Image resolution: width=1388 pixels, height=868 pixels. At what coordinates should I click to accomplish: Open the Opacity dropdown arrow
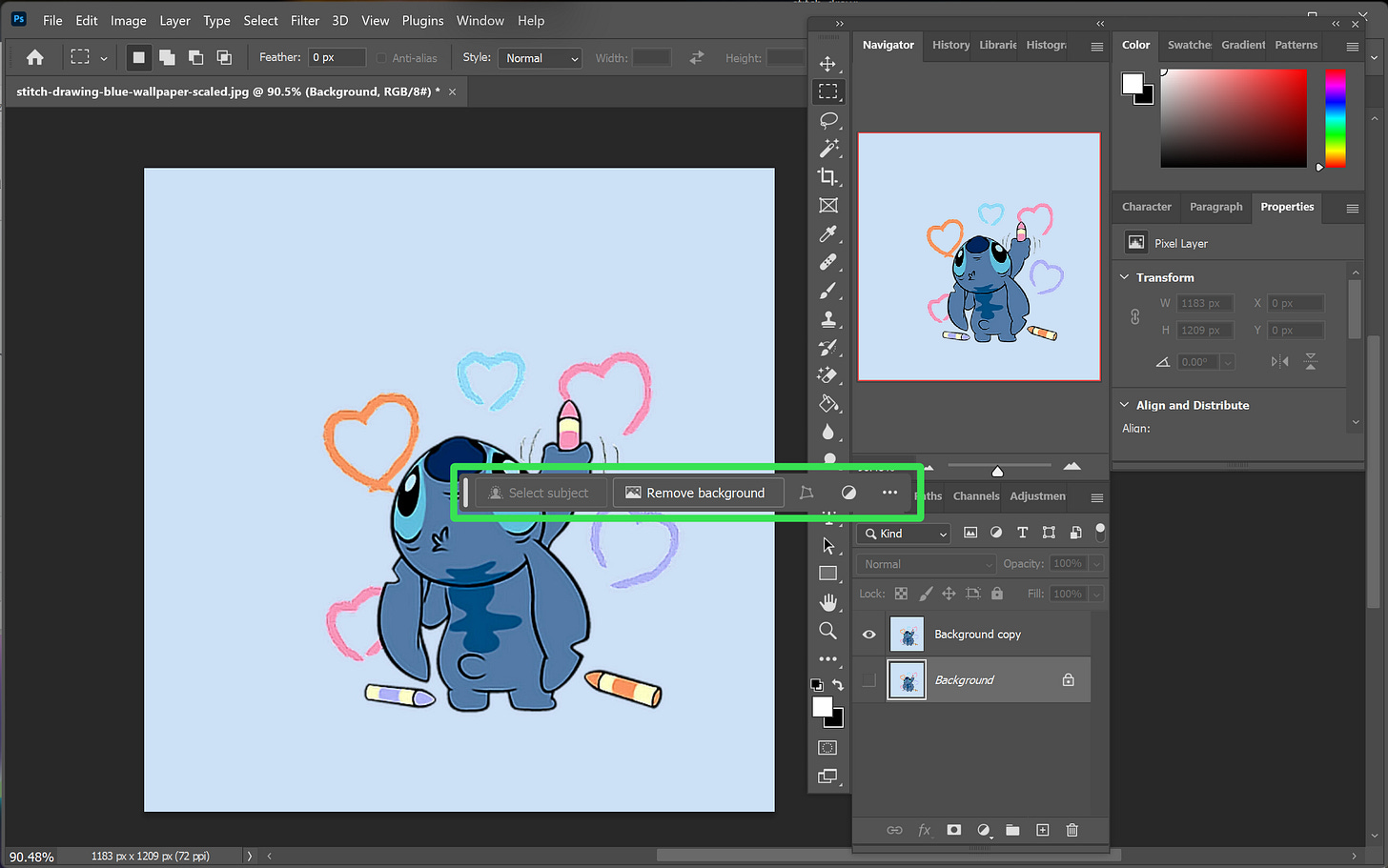(x=1096, y=564)
